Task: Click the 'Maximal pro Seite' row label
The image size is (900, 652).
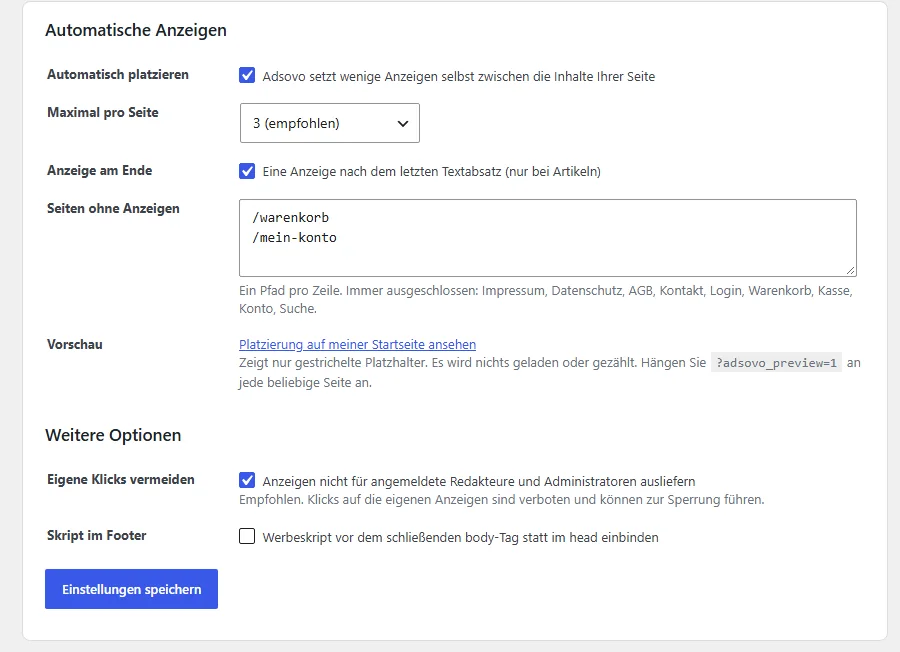Action: point(103,112)
